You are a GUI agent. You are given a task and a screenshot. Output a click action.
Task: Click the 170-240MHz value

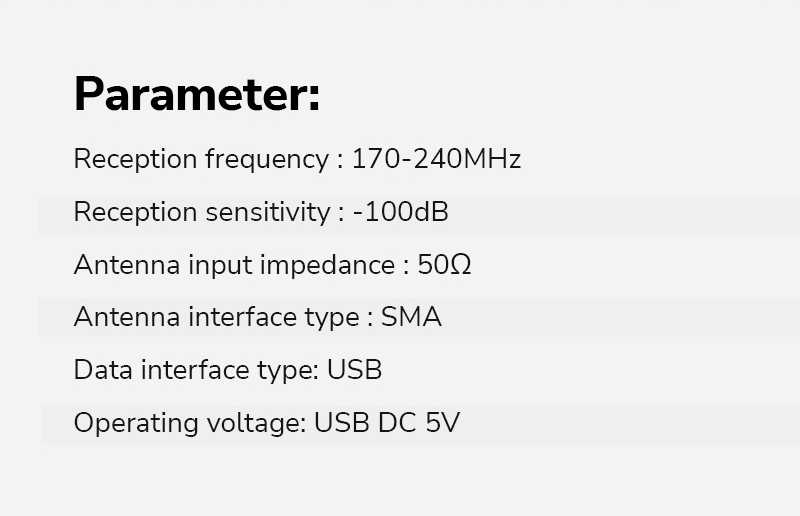437,159
